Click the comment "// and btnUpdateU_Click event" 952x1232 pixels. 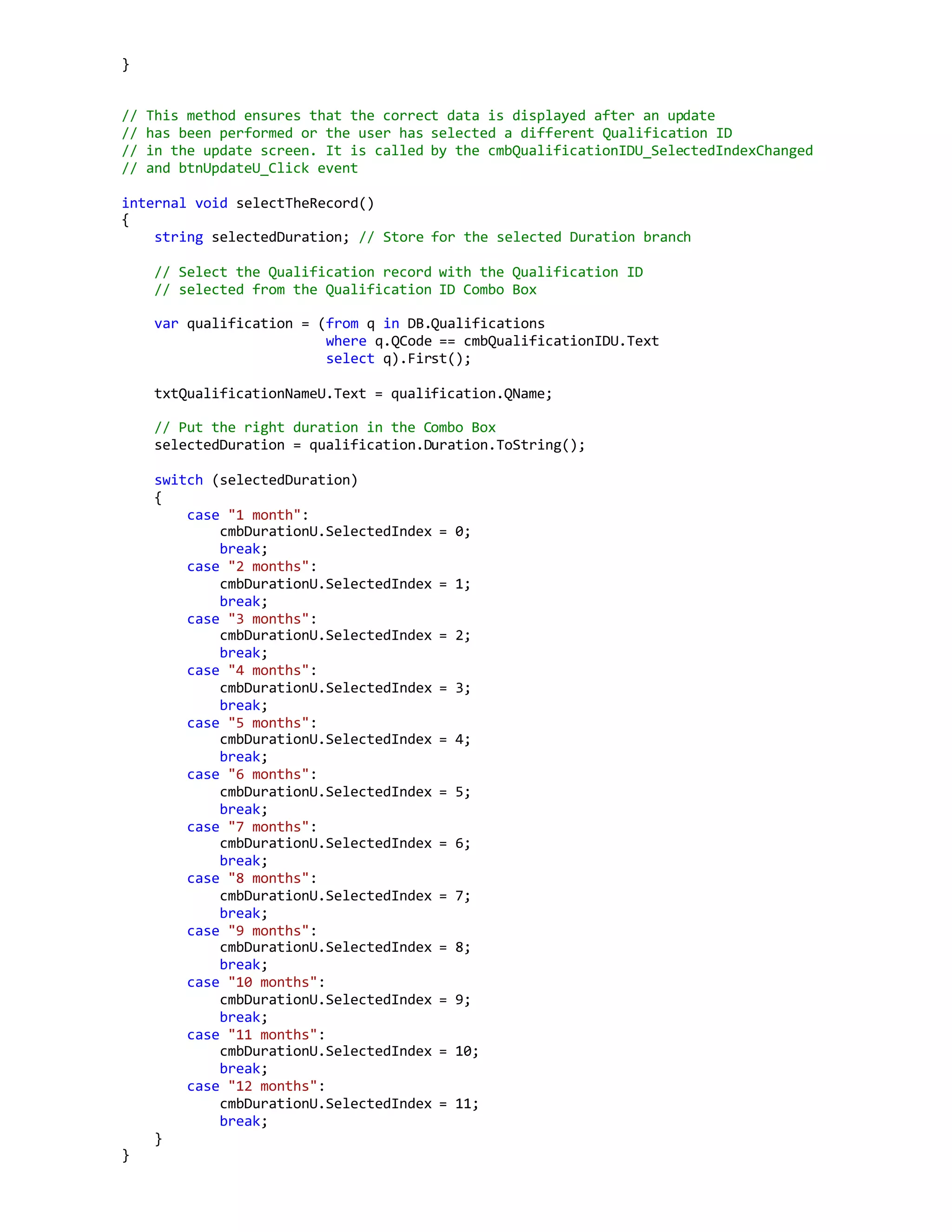240,168
